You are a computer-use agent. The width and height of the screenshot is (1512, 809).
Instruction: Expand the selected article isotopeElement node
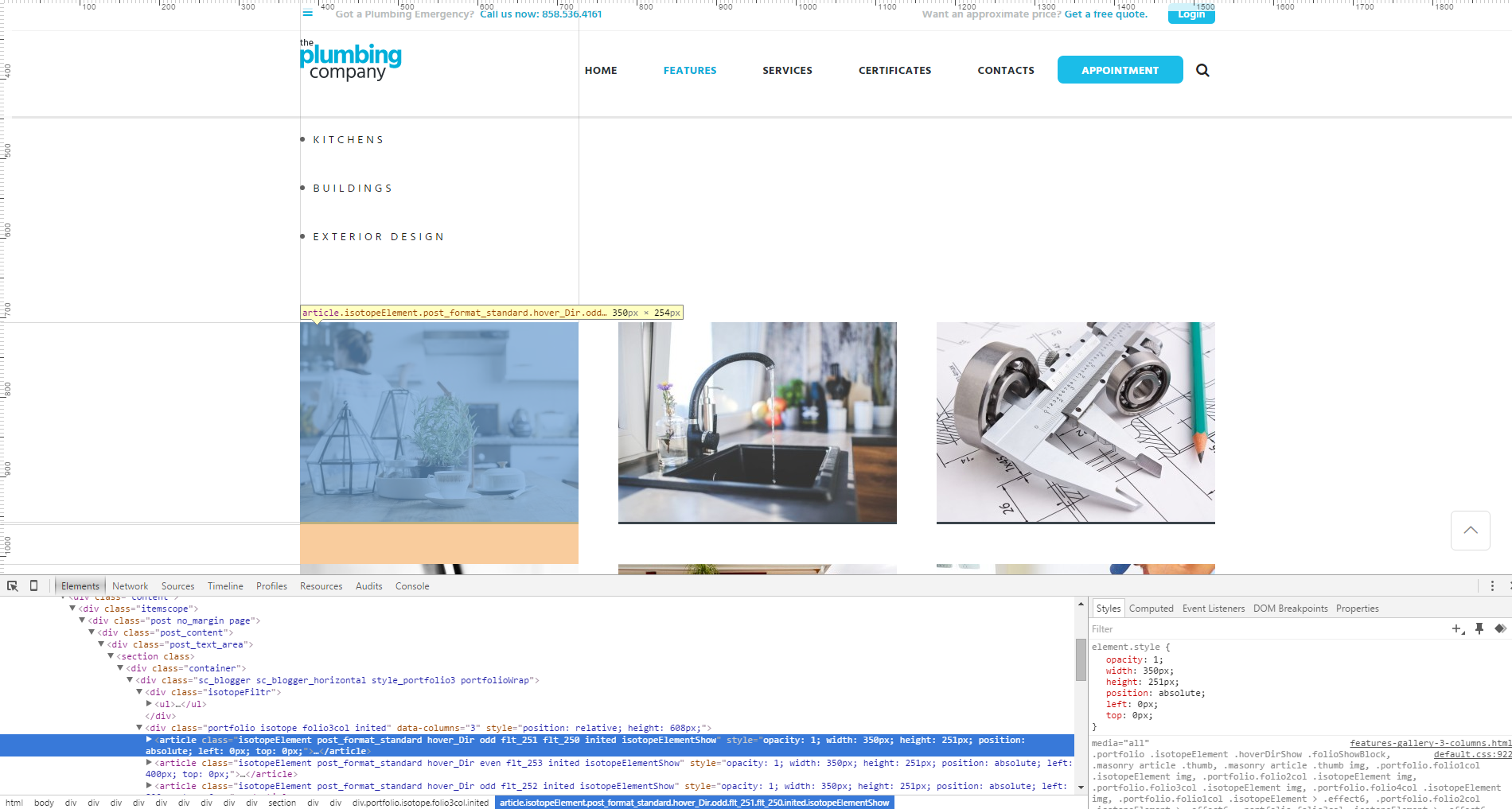pos(149,740)
